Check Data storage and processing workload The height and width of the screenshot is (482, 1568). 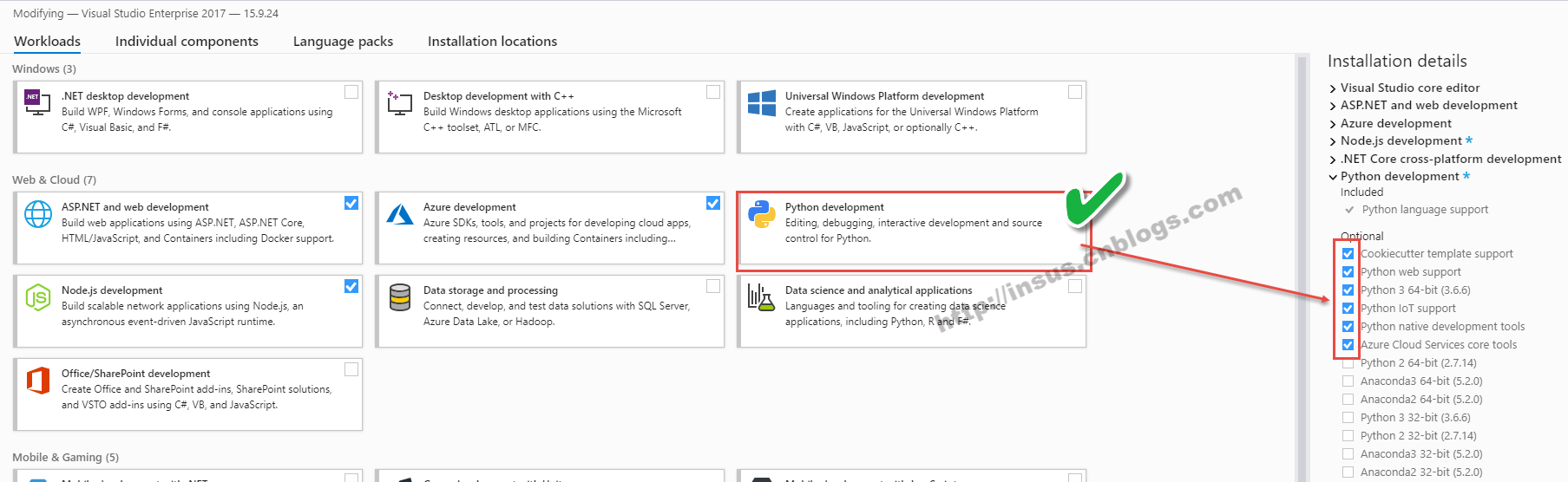pyautogui.click(x=713, y=286)
